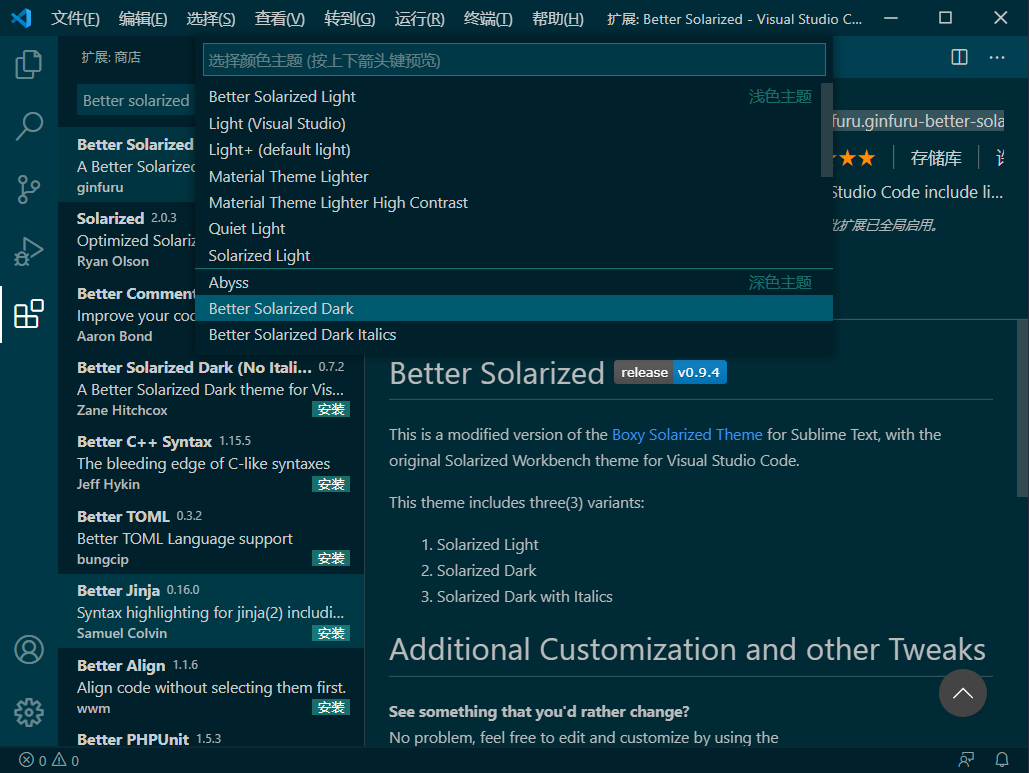This screenshot has height=773, width=1029.
Task: Click the scroll-to-top arrow button
Action: click(963, 693)
